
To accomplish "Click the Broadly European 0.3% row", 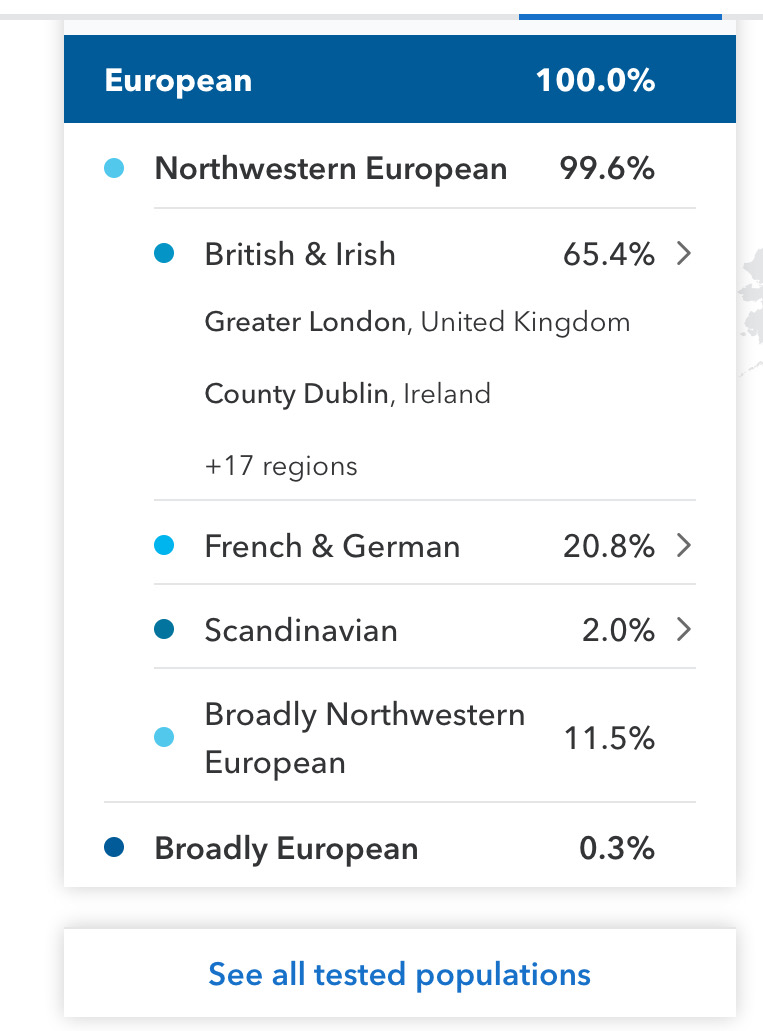I will tap(399, 848).
